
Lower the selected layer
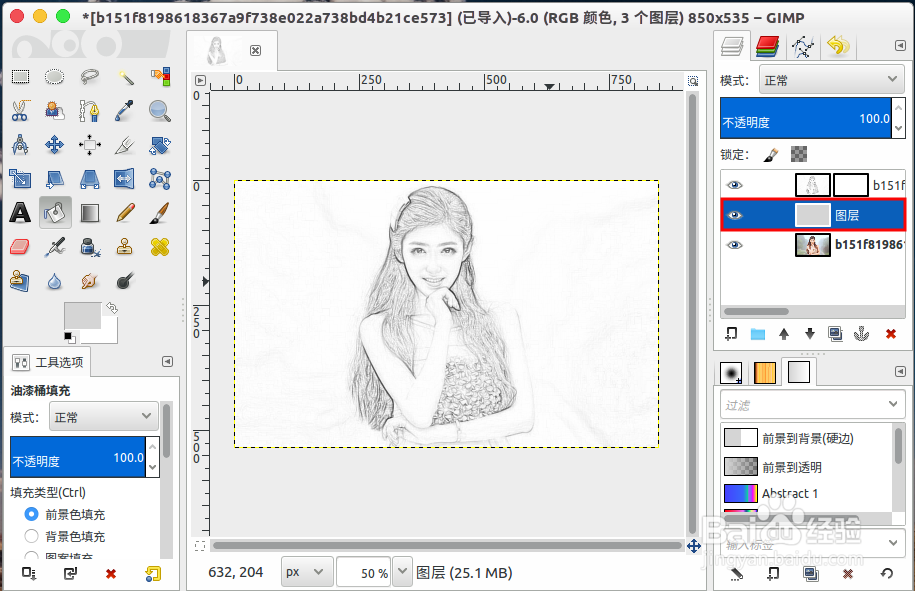(809, 334)
